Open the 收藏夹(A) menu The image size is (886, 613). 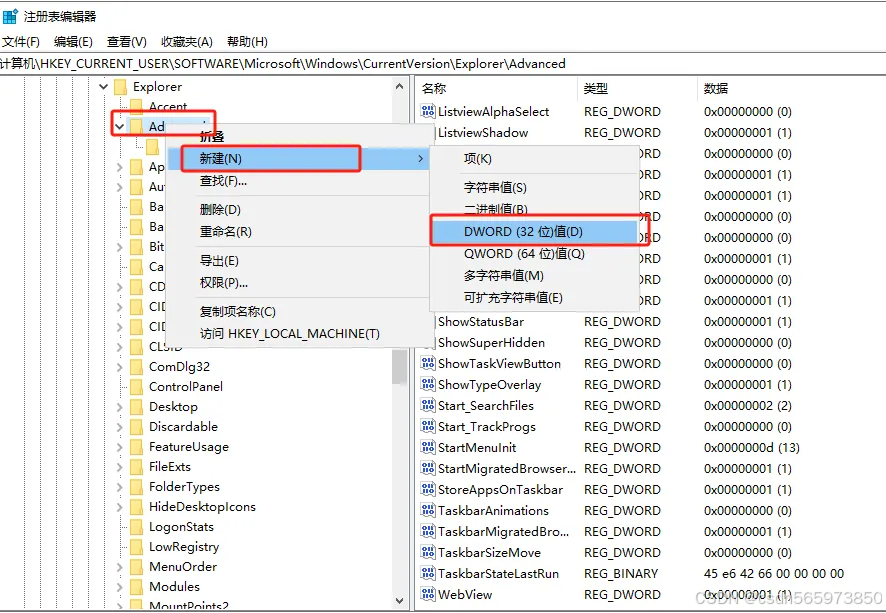click(x=186, y=42)
